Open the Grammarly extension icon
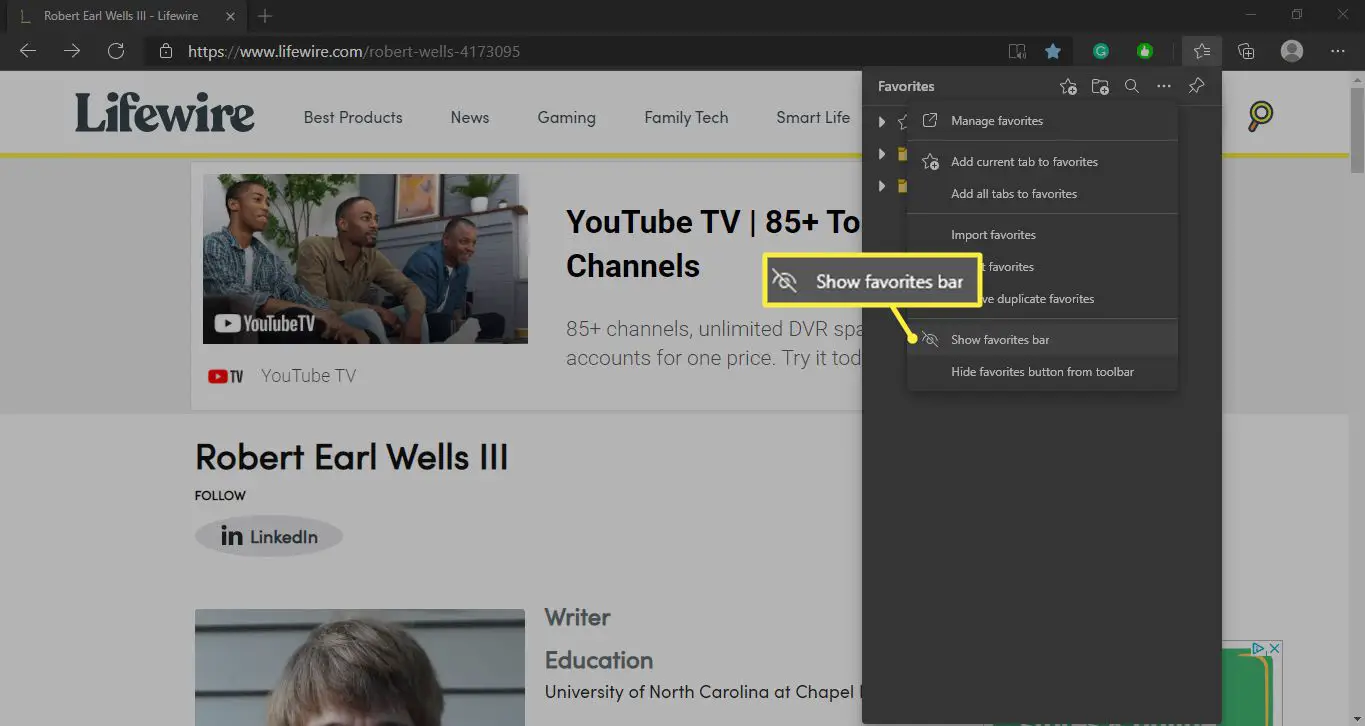Image resolution: width=1365 pixels, height=726 pixels. [x=1101, y=51]
